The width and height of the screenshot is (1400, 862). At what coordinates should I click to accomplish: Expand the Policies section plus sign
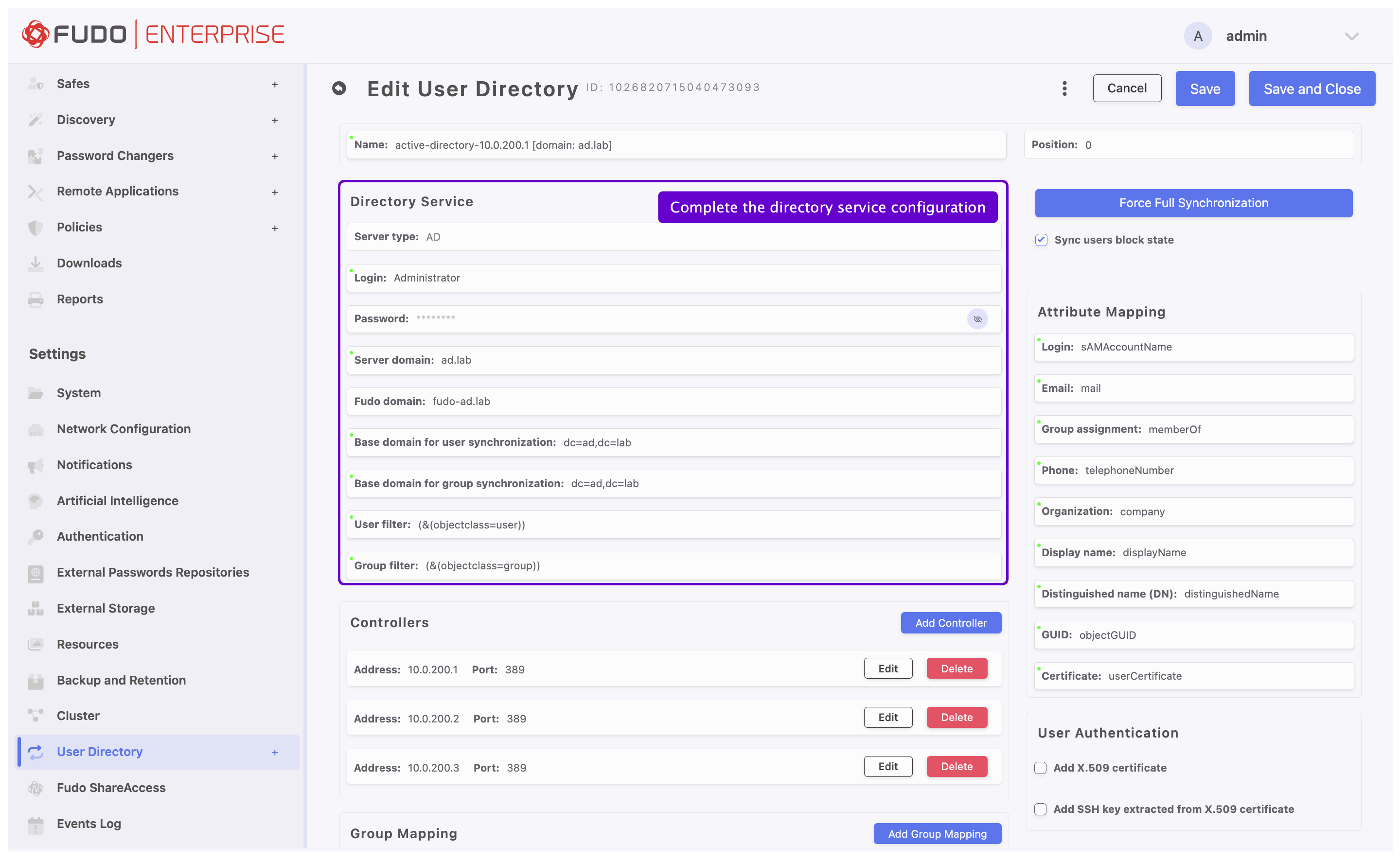tap(274, 228)
